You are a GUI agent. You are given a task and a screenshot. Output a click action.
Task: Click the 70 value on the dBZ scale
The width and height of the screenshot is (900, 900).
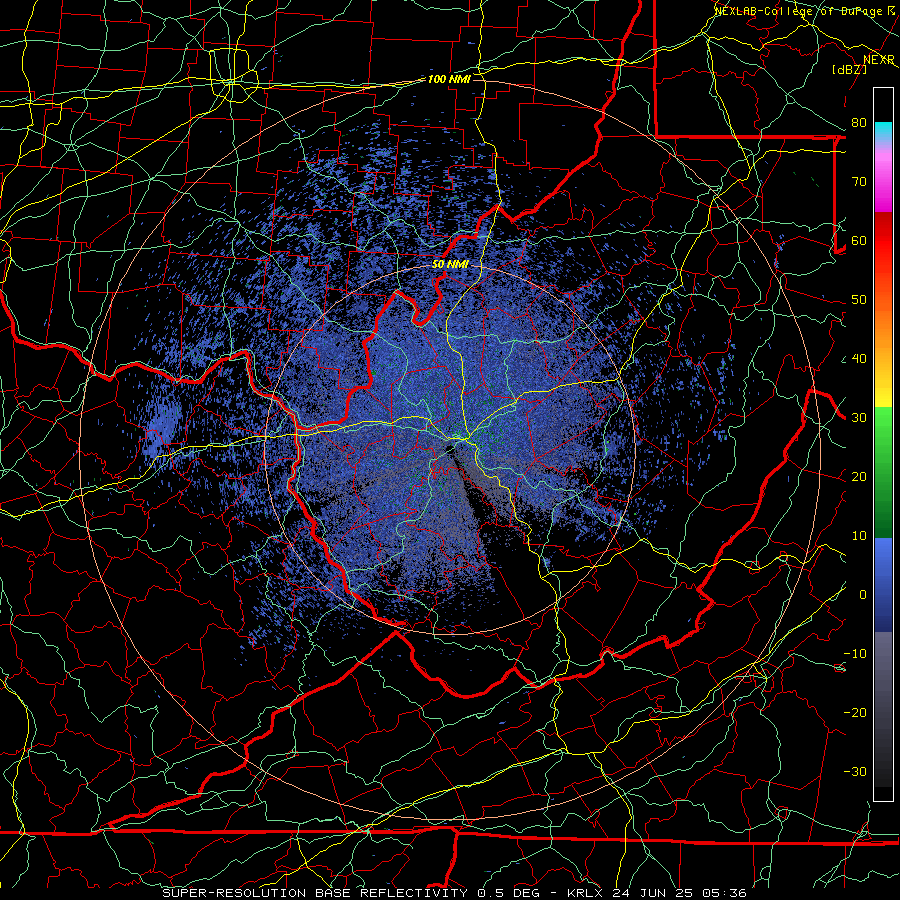click(859, 182)
